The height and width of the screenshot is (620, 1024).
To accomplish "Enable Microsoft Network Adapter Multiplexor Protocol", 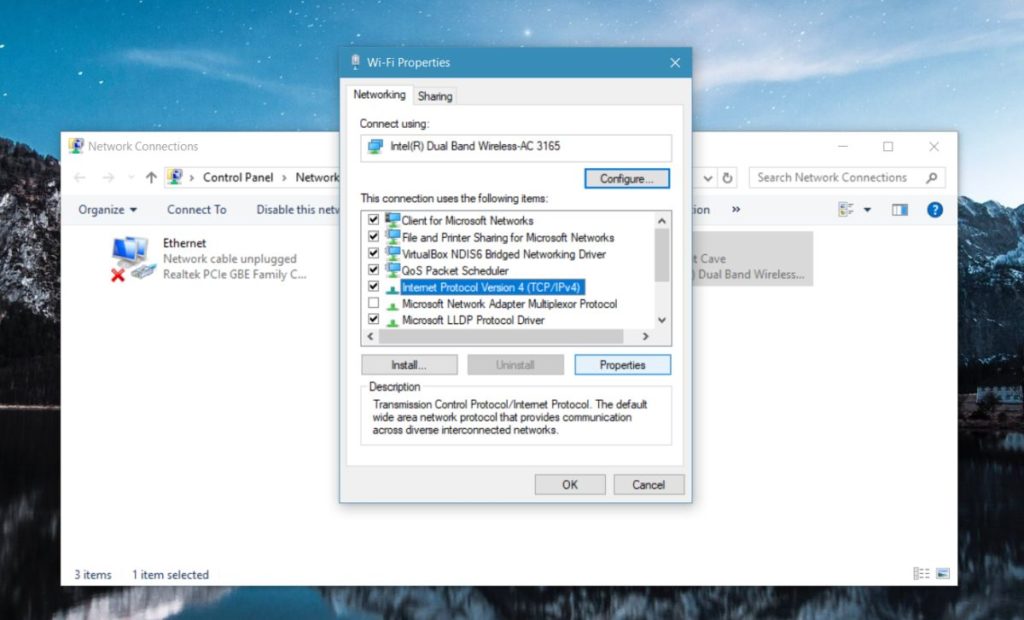I will tap(373, 304).
